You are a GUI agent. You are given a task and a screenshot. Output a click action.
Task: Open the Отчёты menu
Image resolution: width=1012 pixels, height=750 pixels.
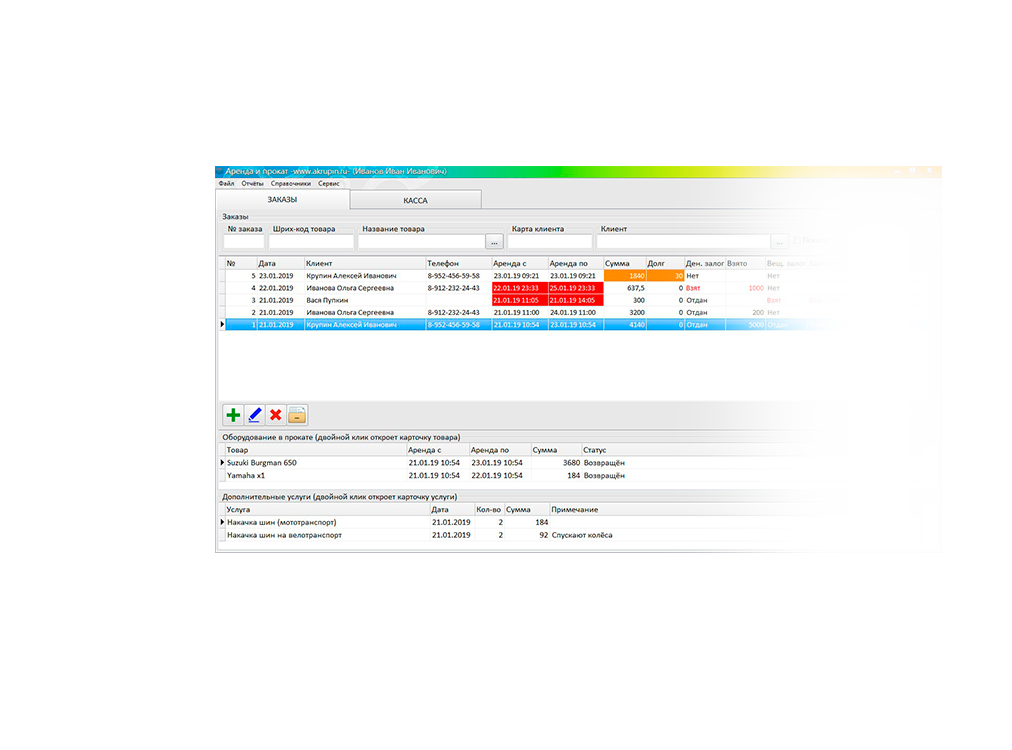[252, 184]
